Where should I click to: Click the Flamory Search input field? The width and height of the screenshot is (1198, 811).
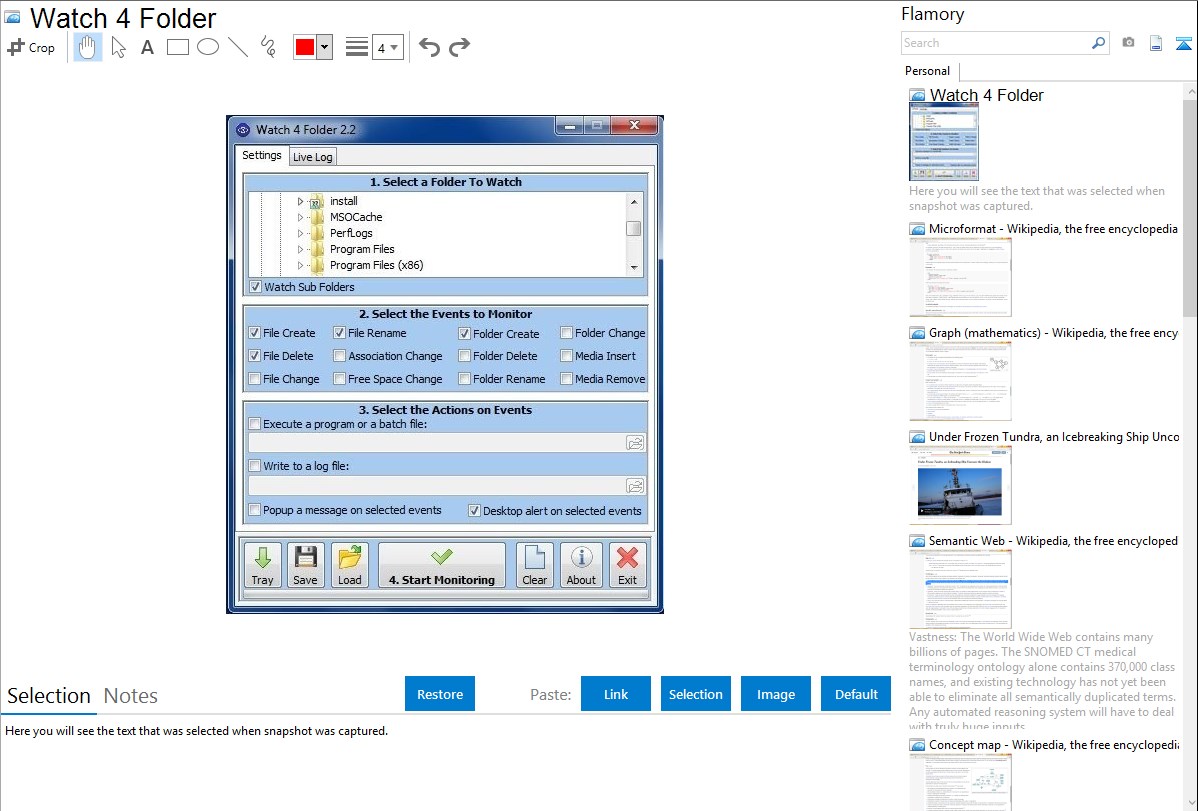[x=996, y=43]
